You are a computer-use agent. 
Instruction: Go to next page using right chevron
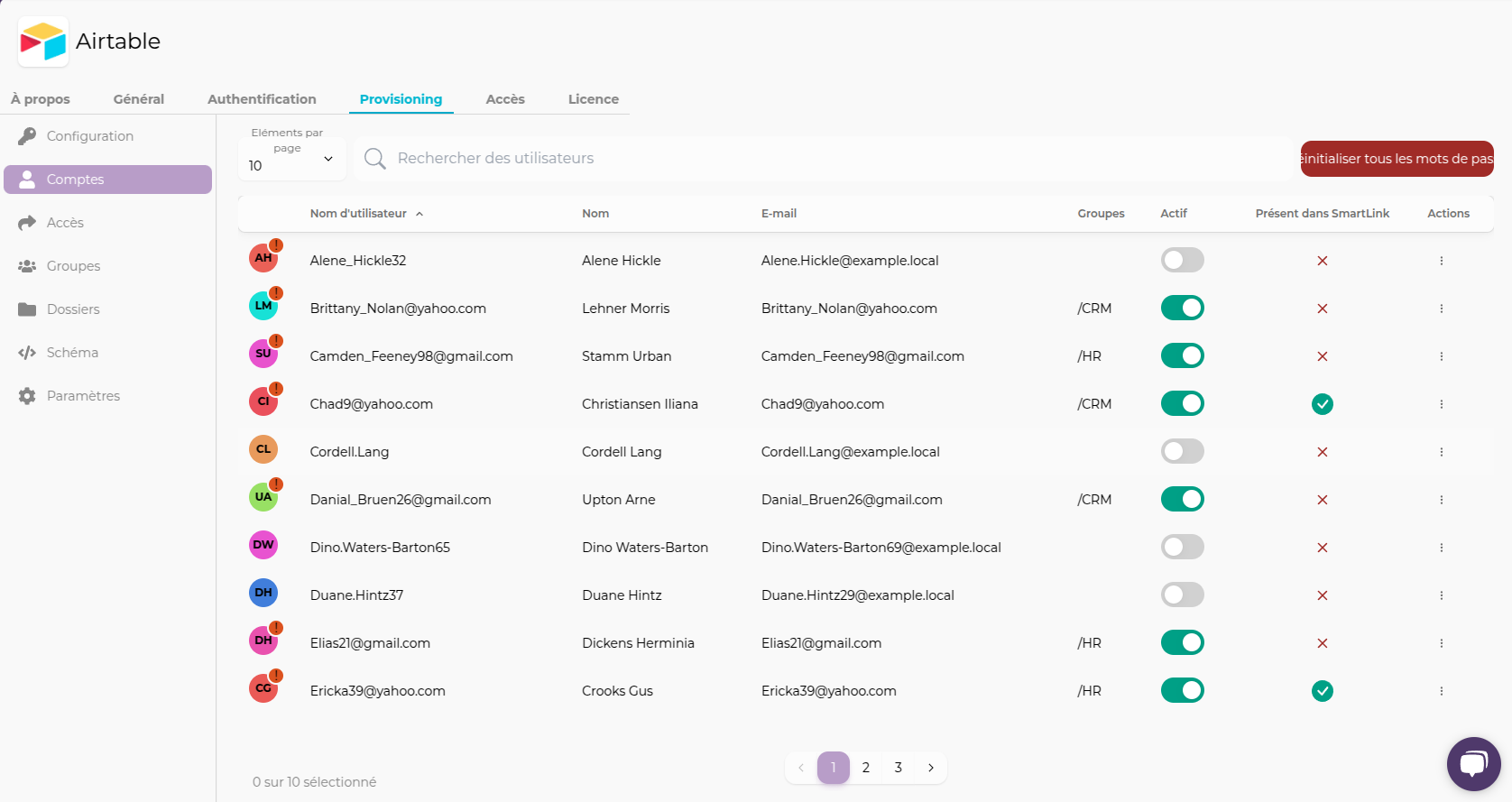pyautogui.click(x=930, y=768)
